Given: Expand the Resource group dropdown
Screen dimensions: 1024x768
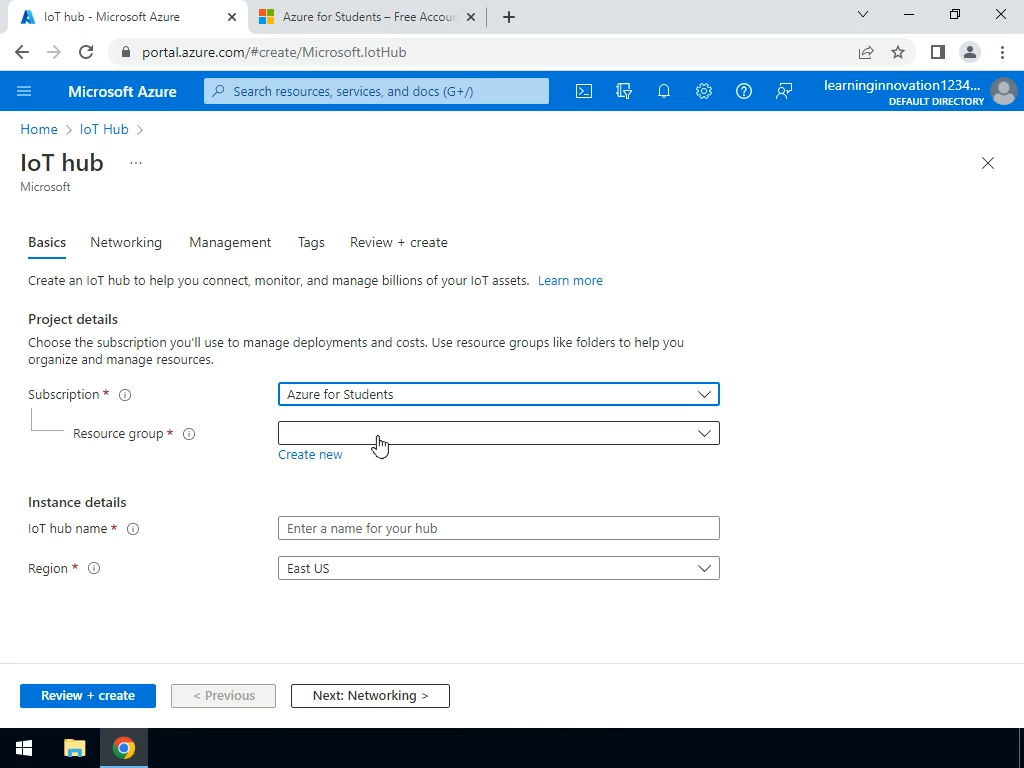Looking at the screenshot, I should (x=499, y=433).
